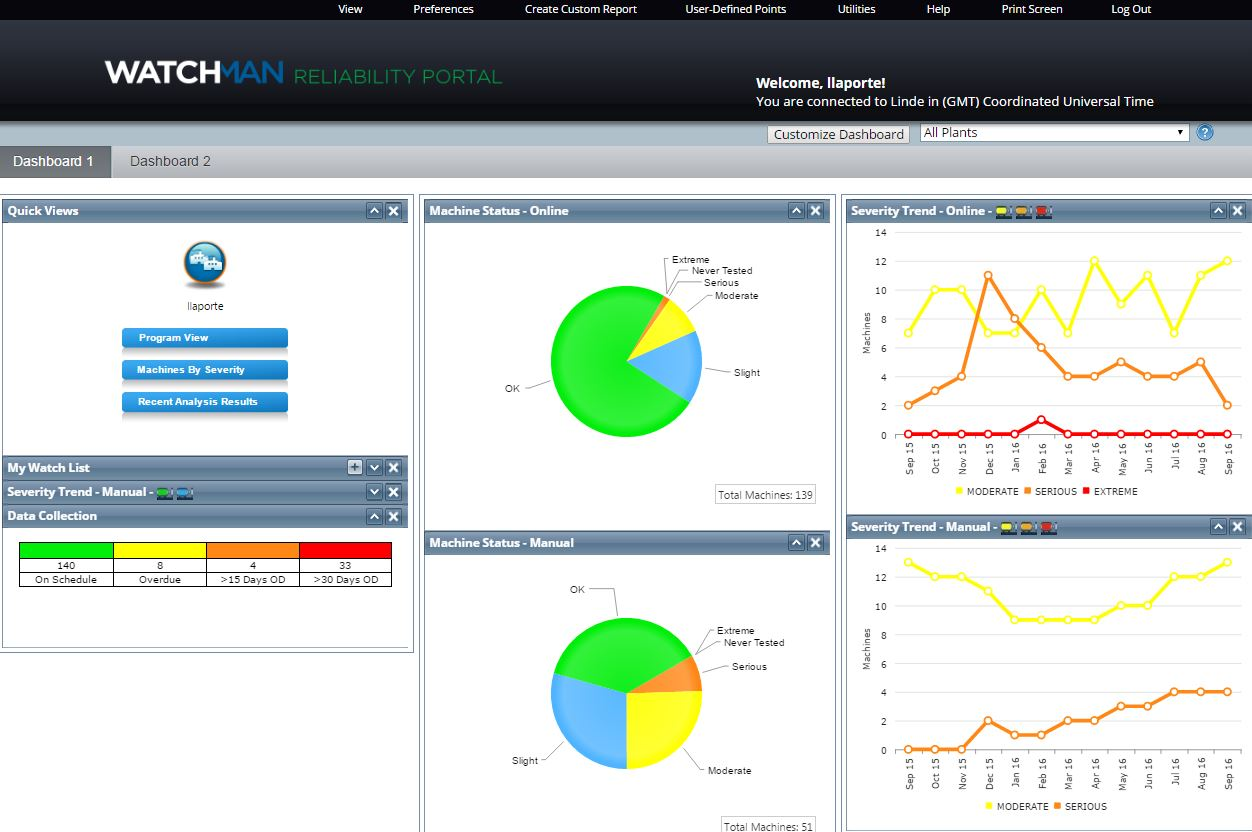
Task: Collapse the Machine Status - Online panel
Action: point(795,211)
